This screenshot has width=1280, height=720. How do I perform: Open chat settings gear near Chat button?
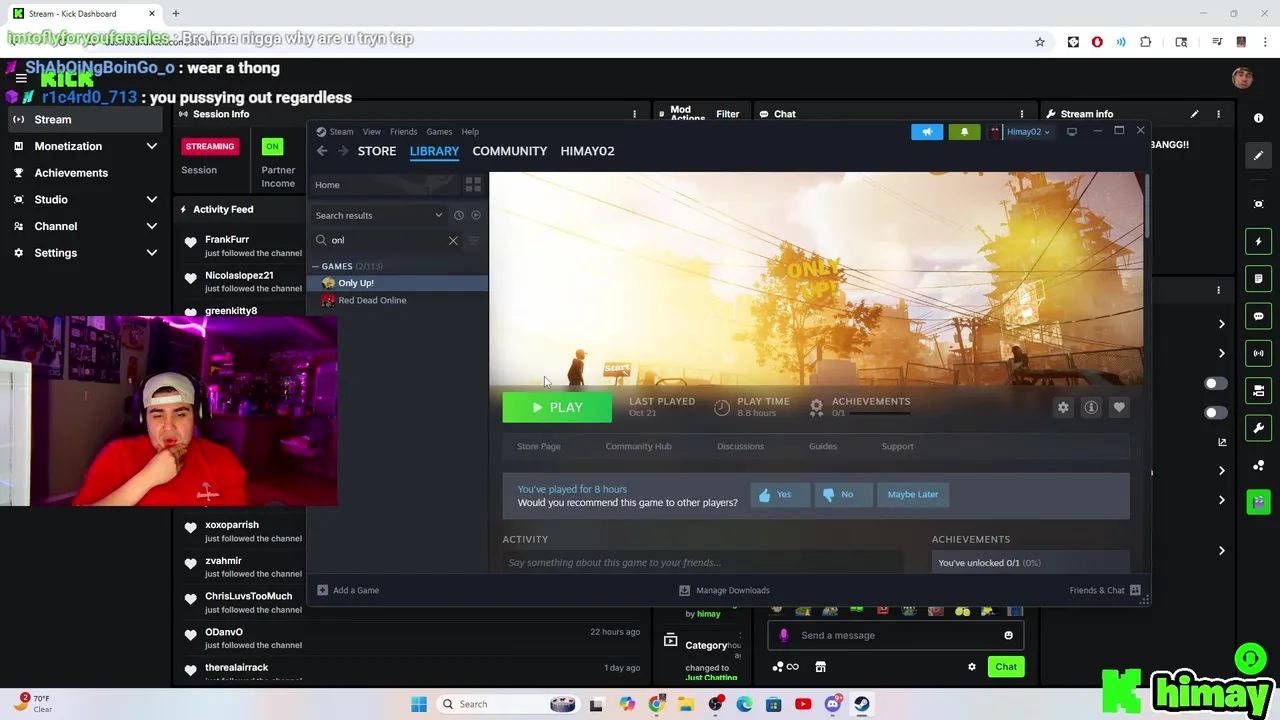pyautogui.click(x=971, y=667)
